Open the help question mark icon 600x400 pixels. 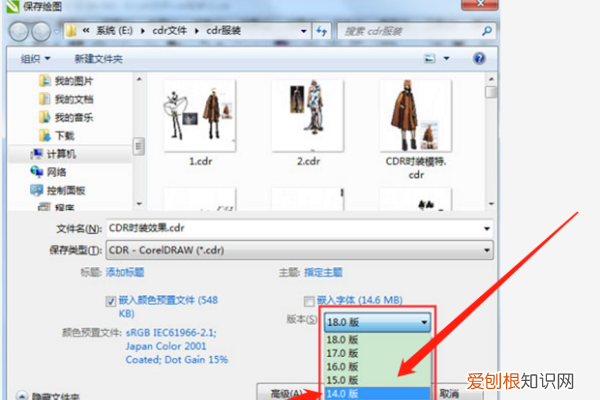pos(479,59)
